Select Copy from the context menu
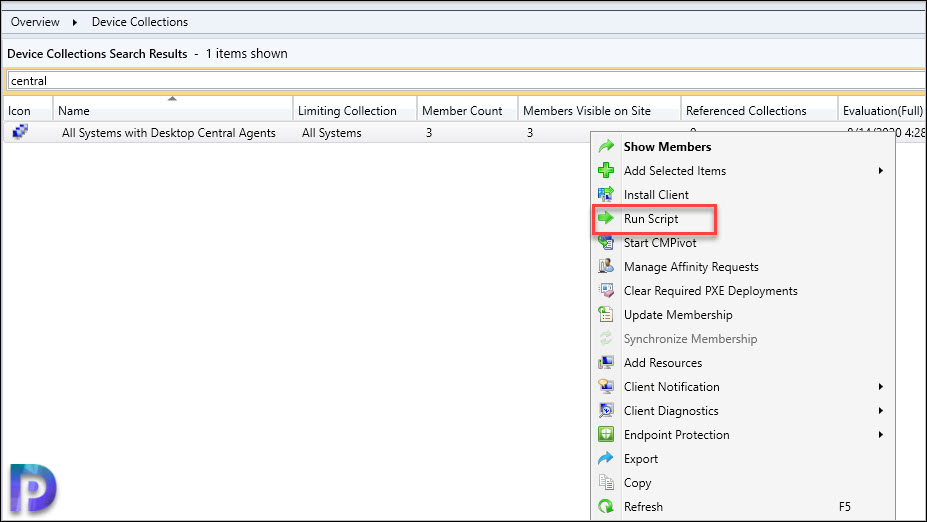Viewport: 927px width, 522px height. tap(637, 483)
